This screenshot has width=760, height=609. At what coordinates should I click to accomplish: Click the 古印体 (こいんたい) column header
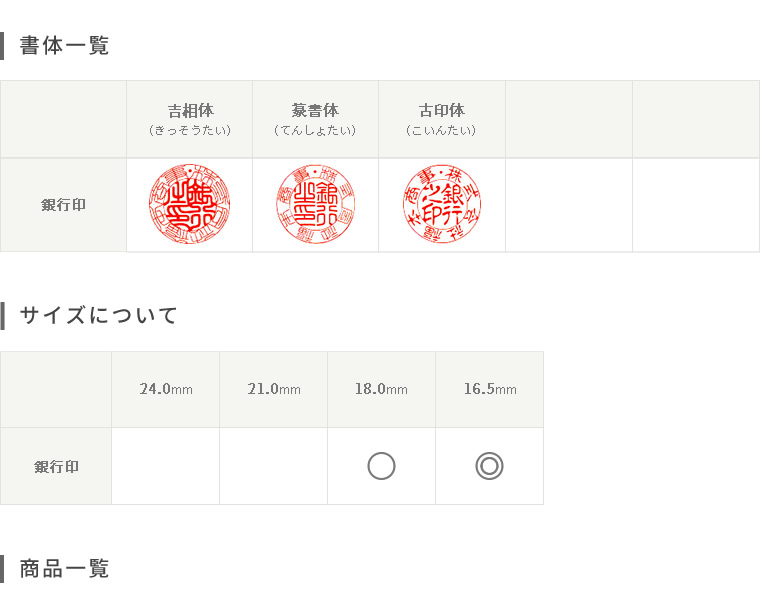(442, 119)
